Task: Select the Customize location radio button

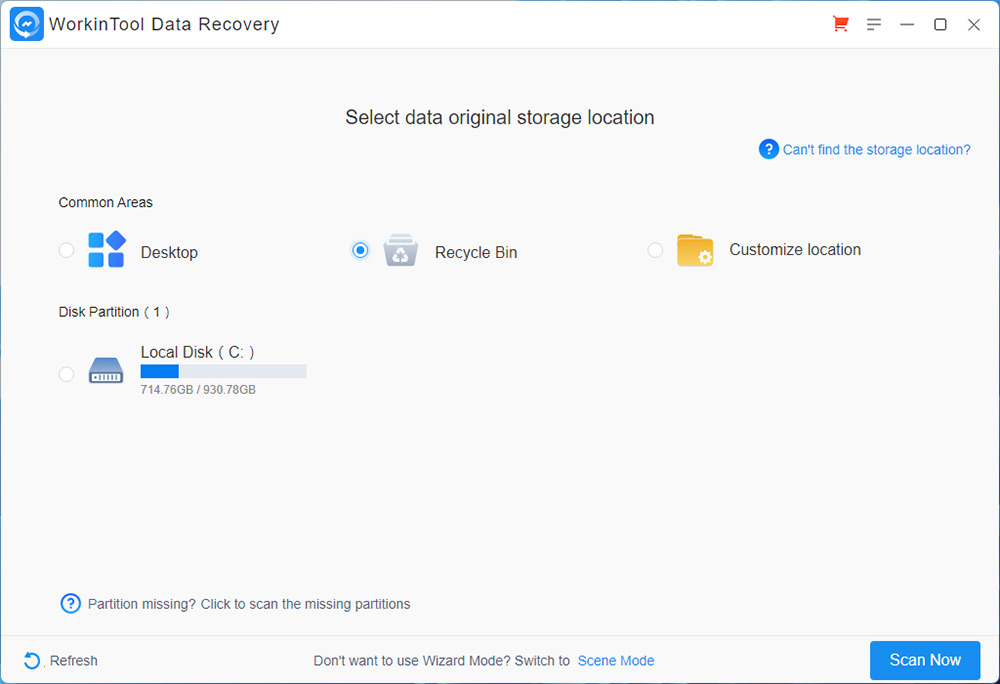Action: (655, 250)
